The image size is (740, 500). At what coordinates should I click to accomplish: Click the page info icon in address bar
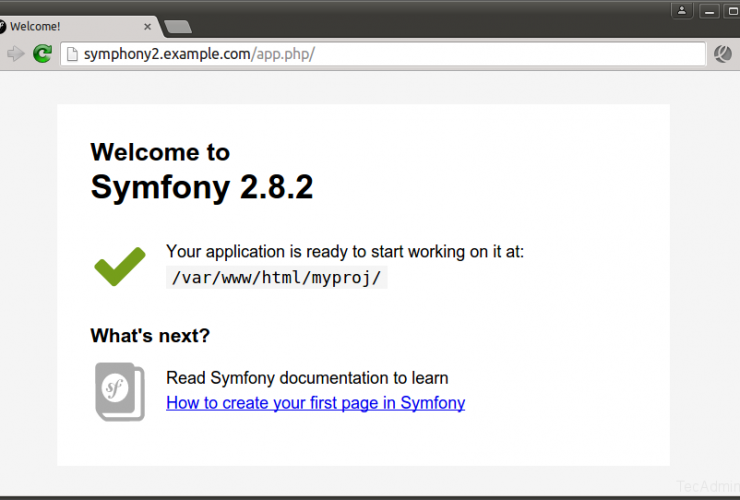click(x=72, y=54)
